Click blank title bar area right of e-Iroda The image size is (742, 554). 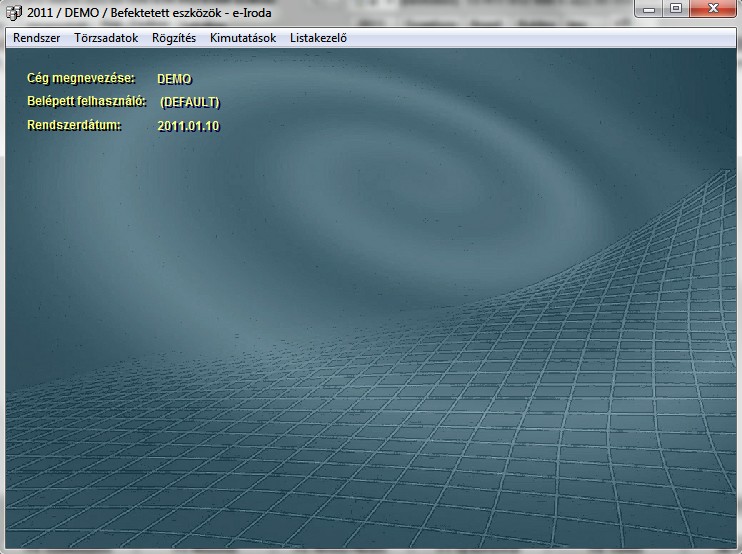coord(450,11)
